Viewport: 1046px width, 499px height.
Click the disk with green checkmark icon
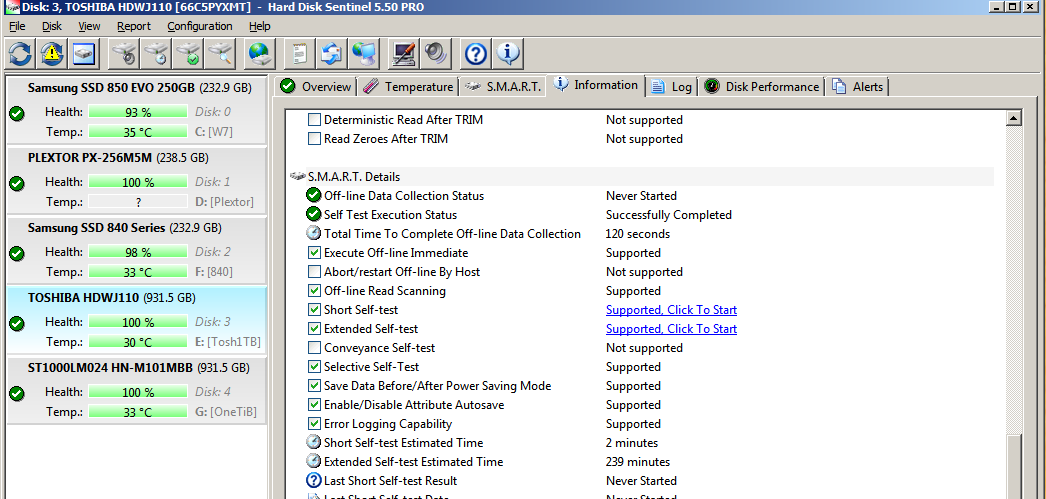click(x=188, y=53)
